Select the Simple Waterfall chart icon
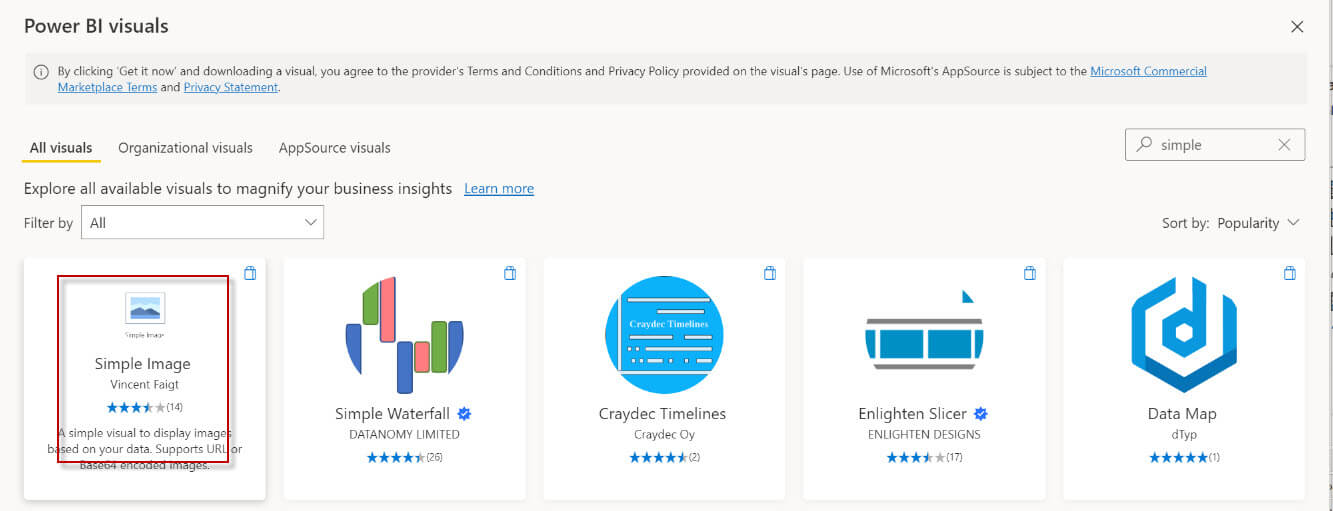 pos(404,334)
